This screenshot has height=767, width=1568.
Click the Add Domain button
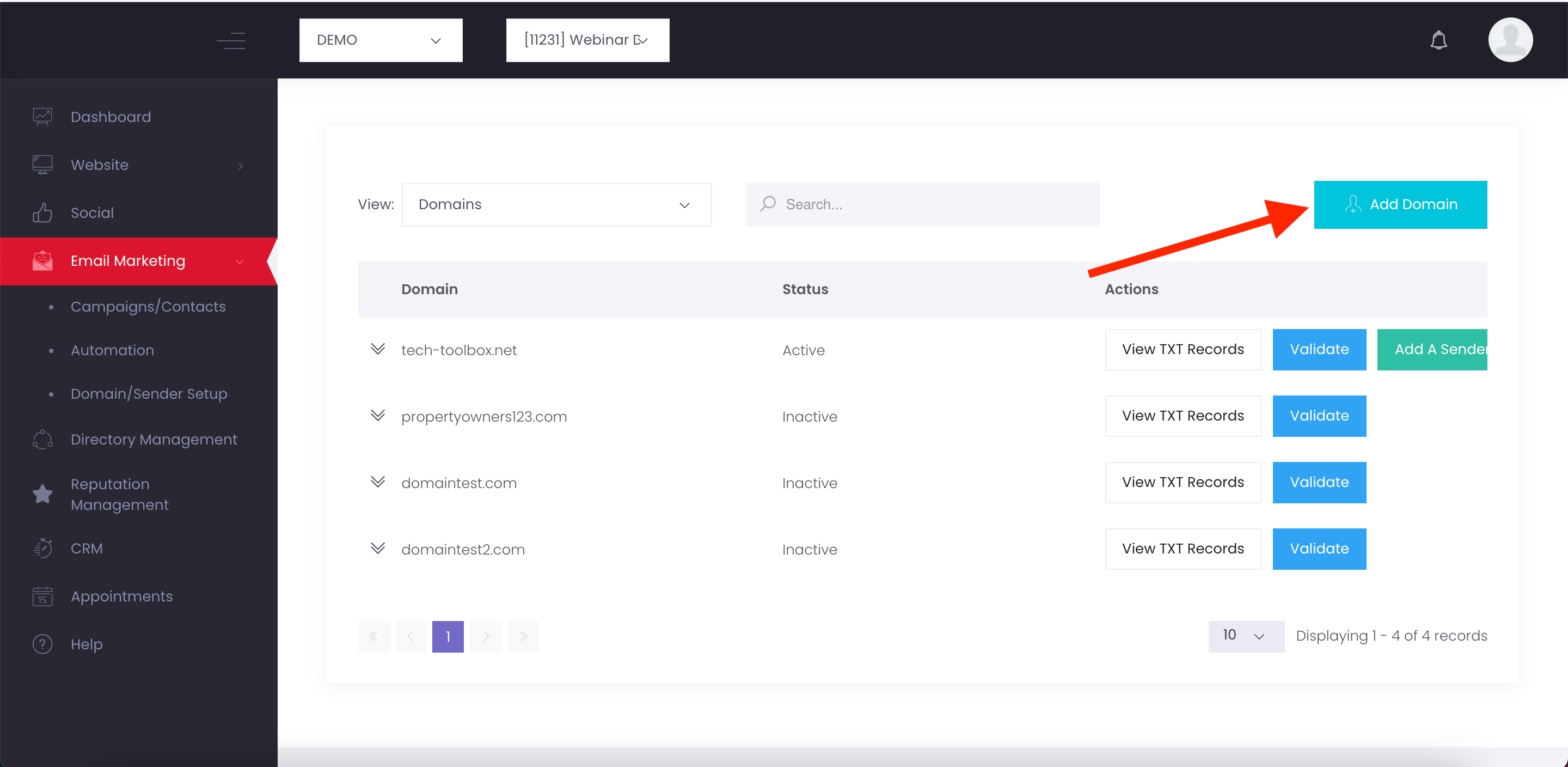click(1399, 205)
